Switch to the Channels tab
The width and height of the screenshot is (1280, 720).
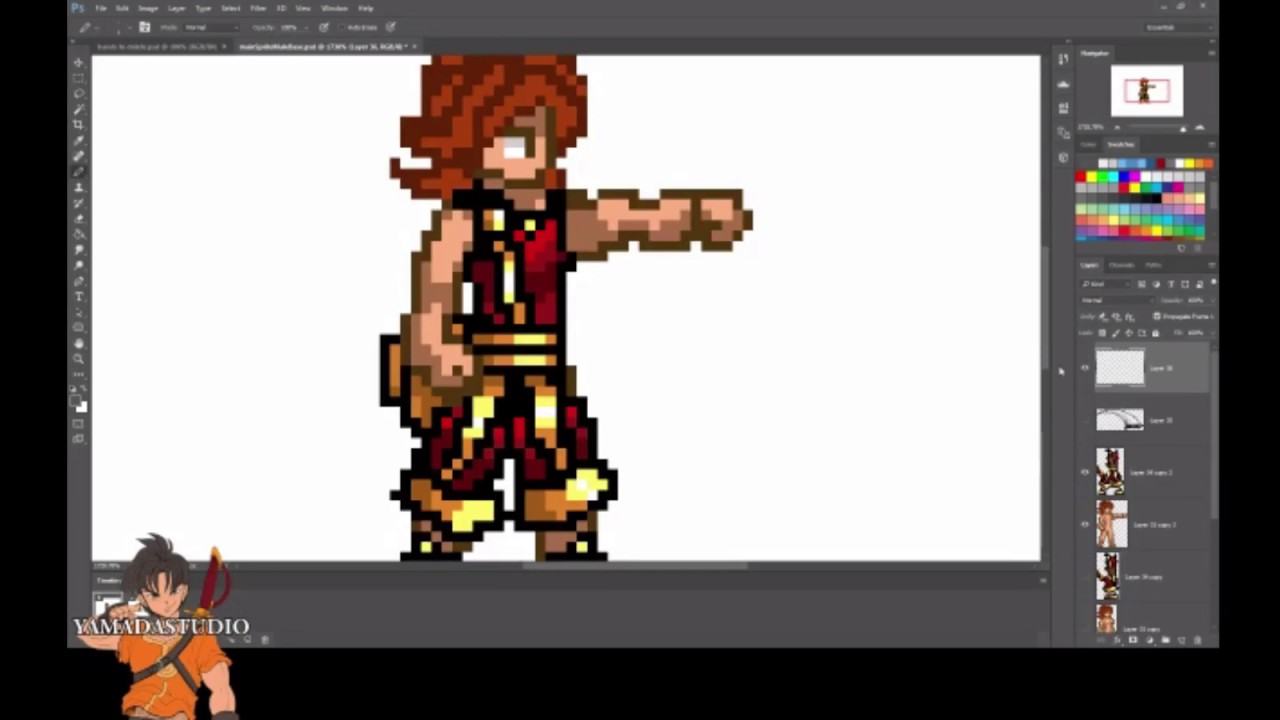pyautogui.click(x=1121, y=265)
